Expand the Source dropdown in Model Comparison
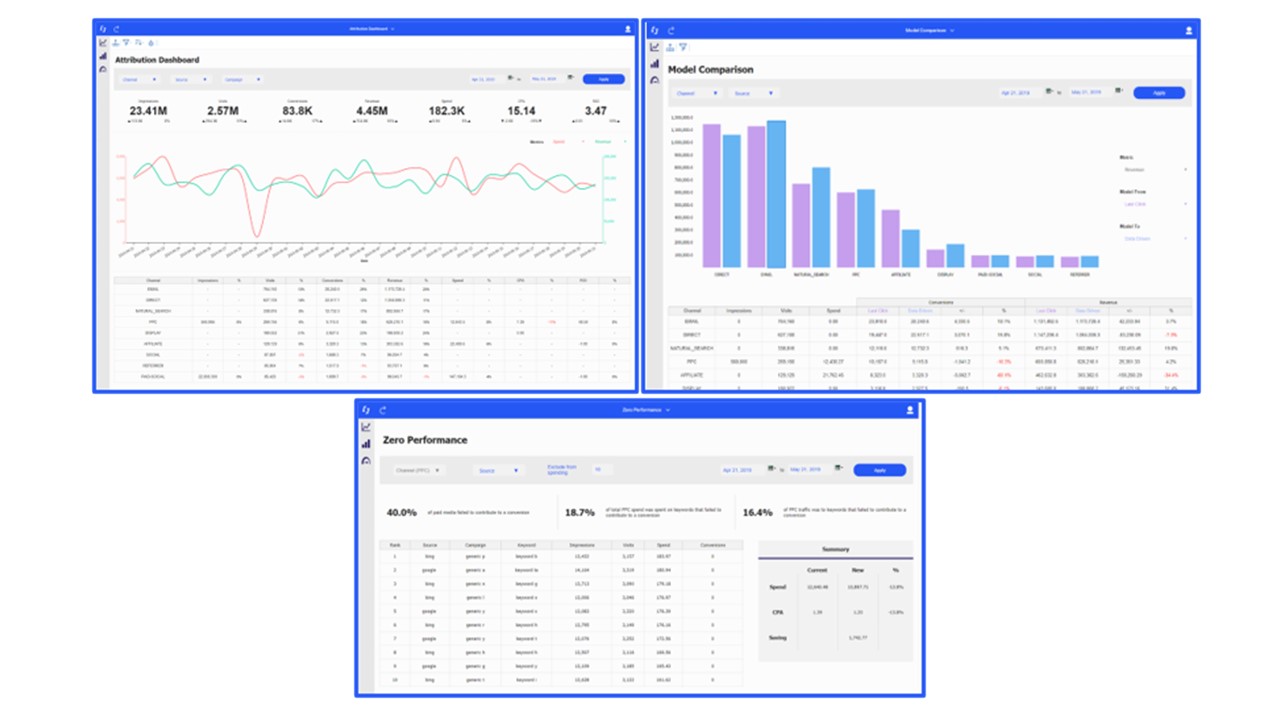The width and height of the screenshot is (1280, 720). [x=753, y=92]
